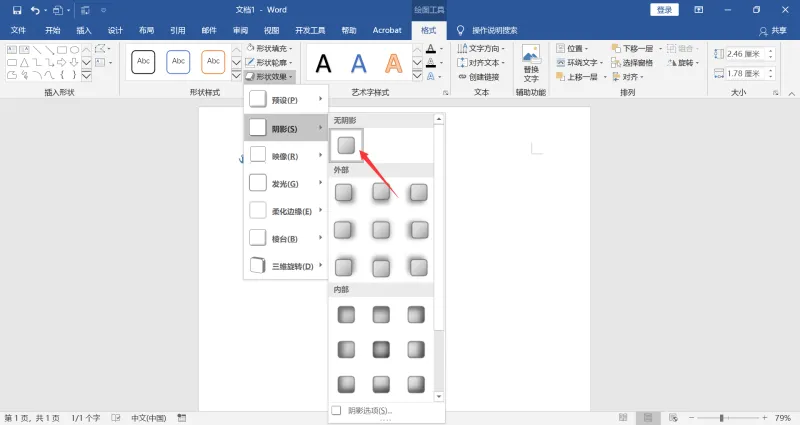The height and width of the screenshot is (425, 800).
Task: Click the zoom out minus button
Action: pos(691,418)
